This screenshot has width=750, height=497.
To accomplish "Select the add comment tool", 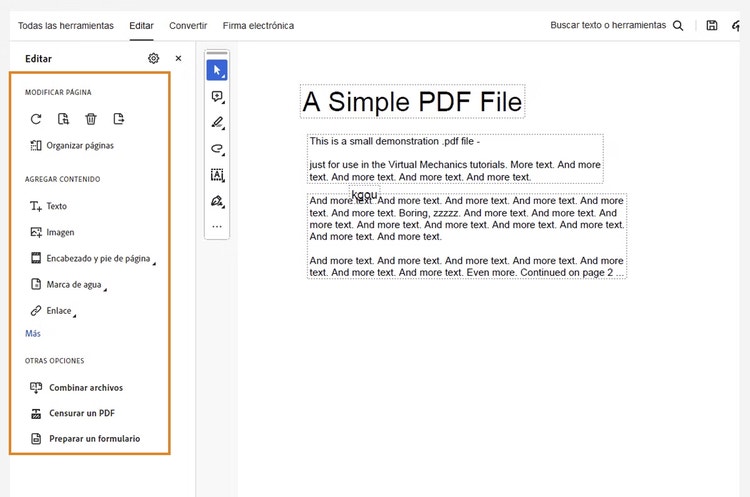I will (217, 97).
